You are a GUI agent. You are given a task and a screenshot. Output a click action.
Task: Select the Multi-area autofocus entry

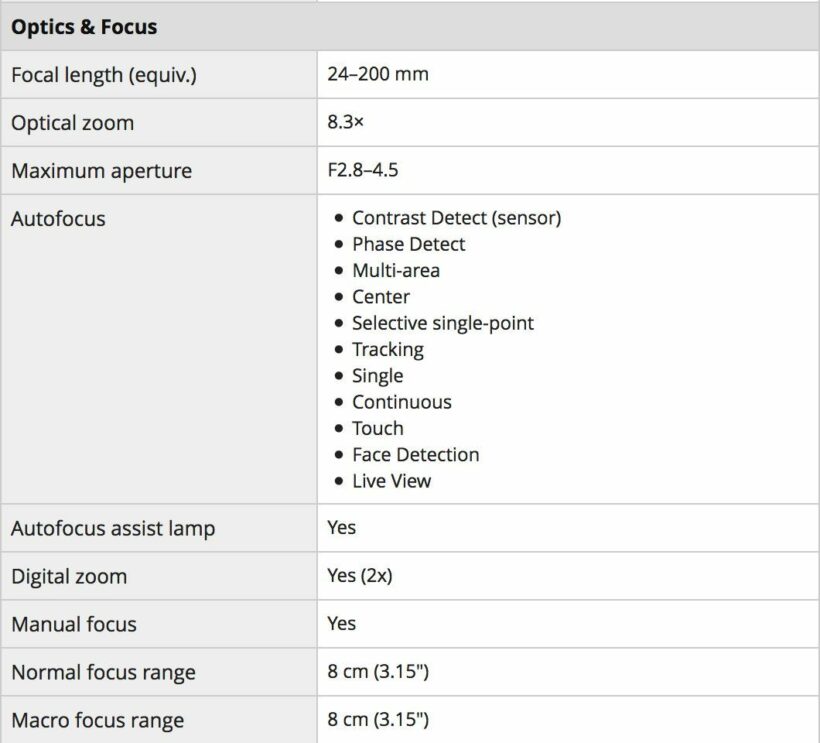point(396,270)
